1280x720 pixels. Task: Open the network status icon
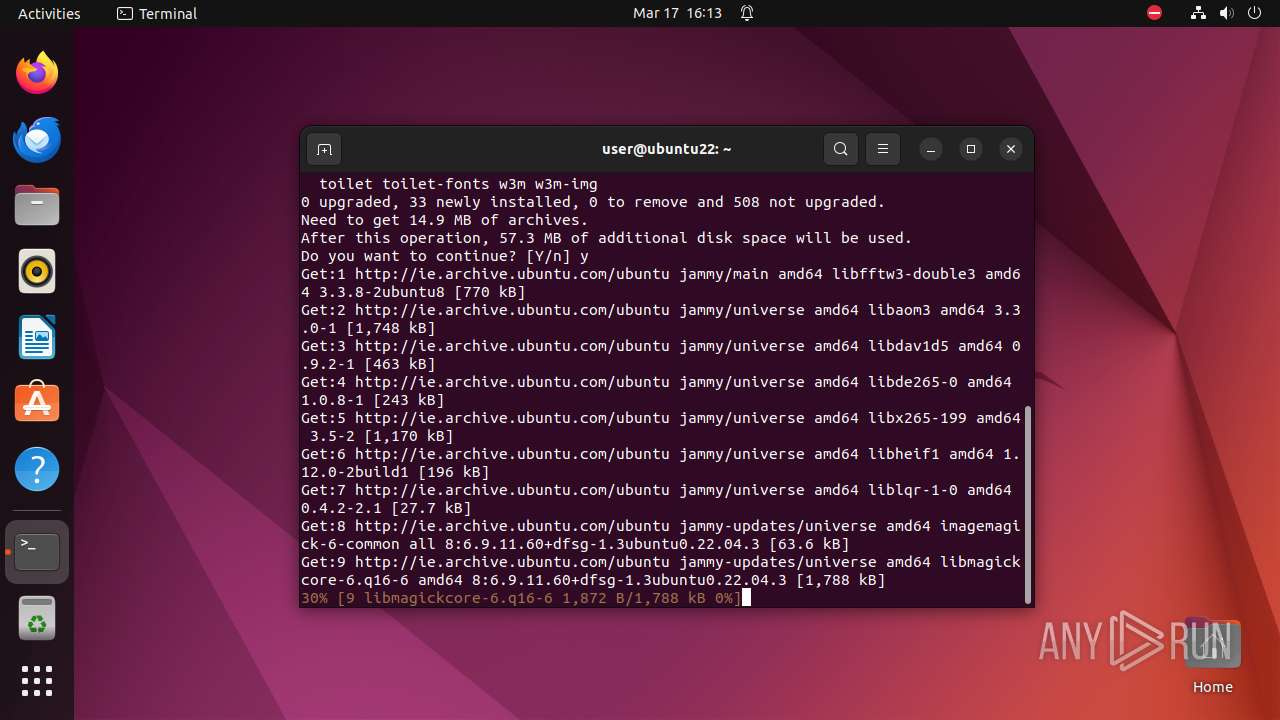click(x=1198, y=13)
